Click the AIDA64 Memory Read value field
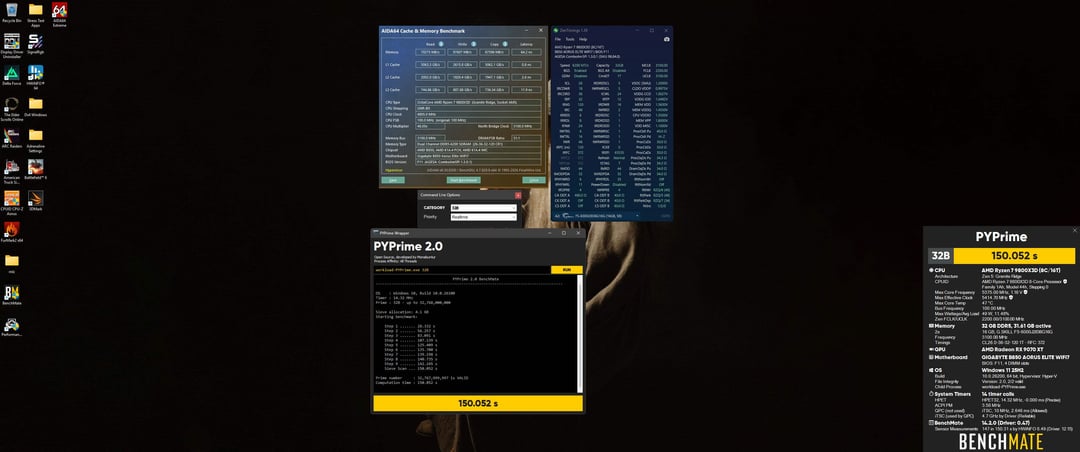 pos(429,52)
